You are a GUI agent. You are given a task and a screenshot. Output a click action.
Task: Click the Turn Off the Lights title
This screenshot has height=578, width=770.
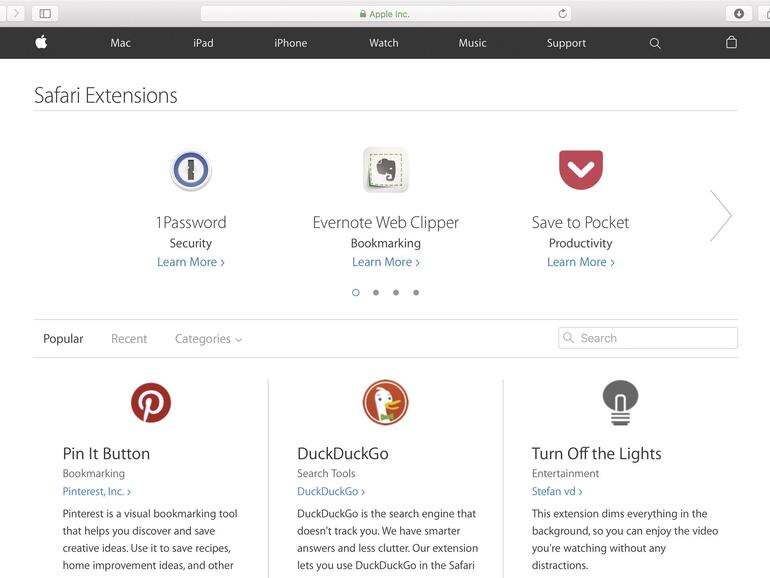pos(597,454)
